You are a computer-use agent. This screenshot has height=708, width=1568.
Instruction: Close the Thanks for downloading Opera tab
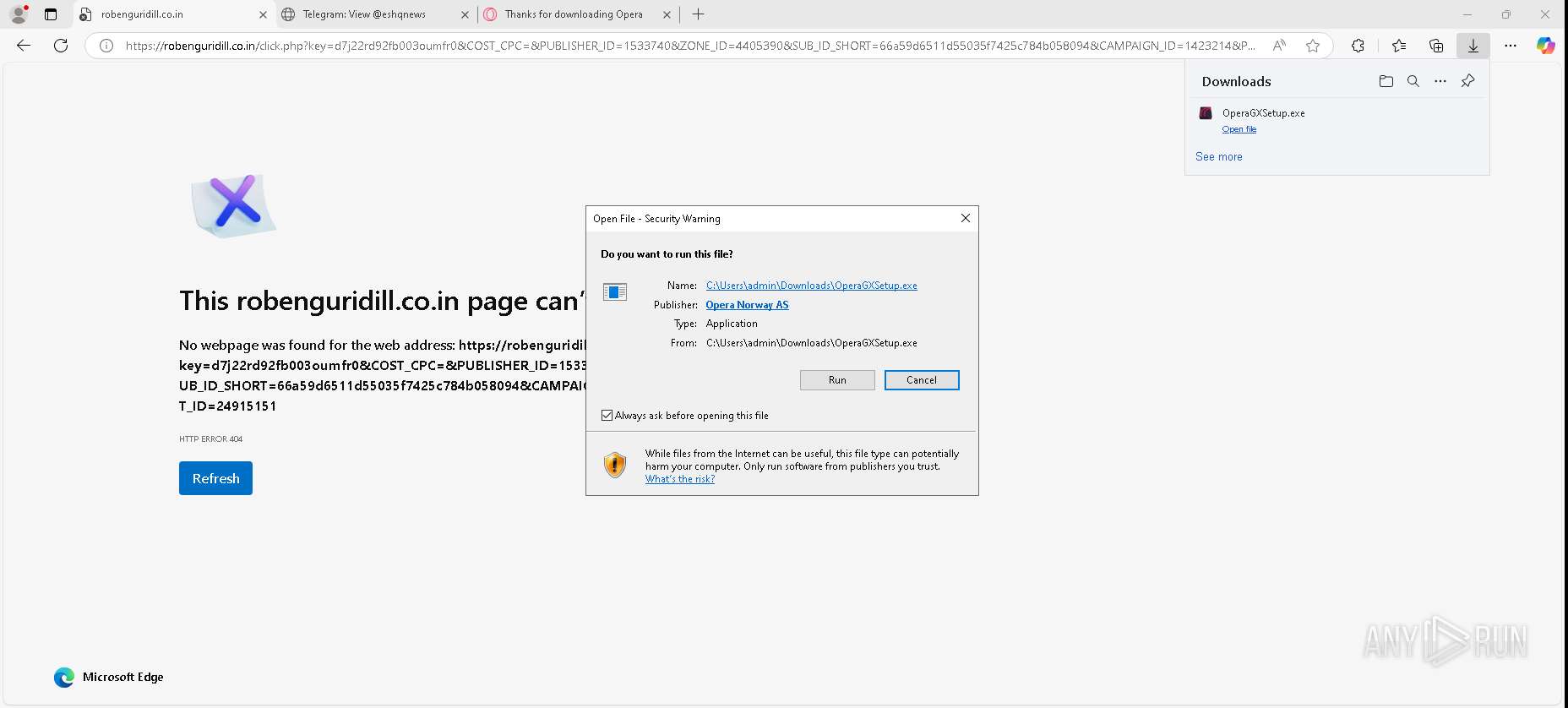(x=667, y=14)
